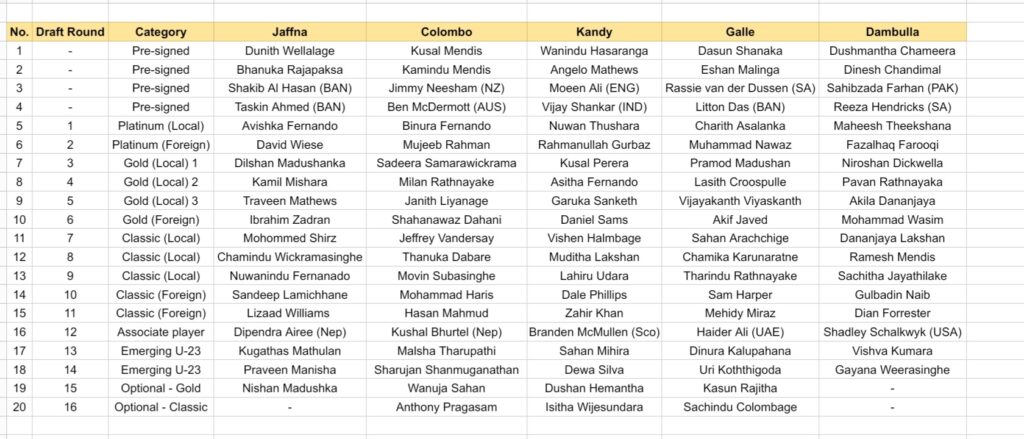Image resolution: width=1024 pixels, height=439 pixels.
Task: Click the Colombo header cell
Action: [x=447, y=31]
